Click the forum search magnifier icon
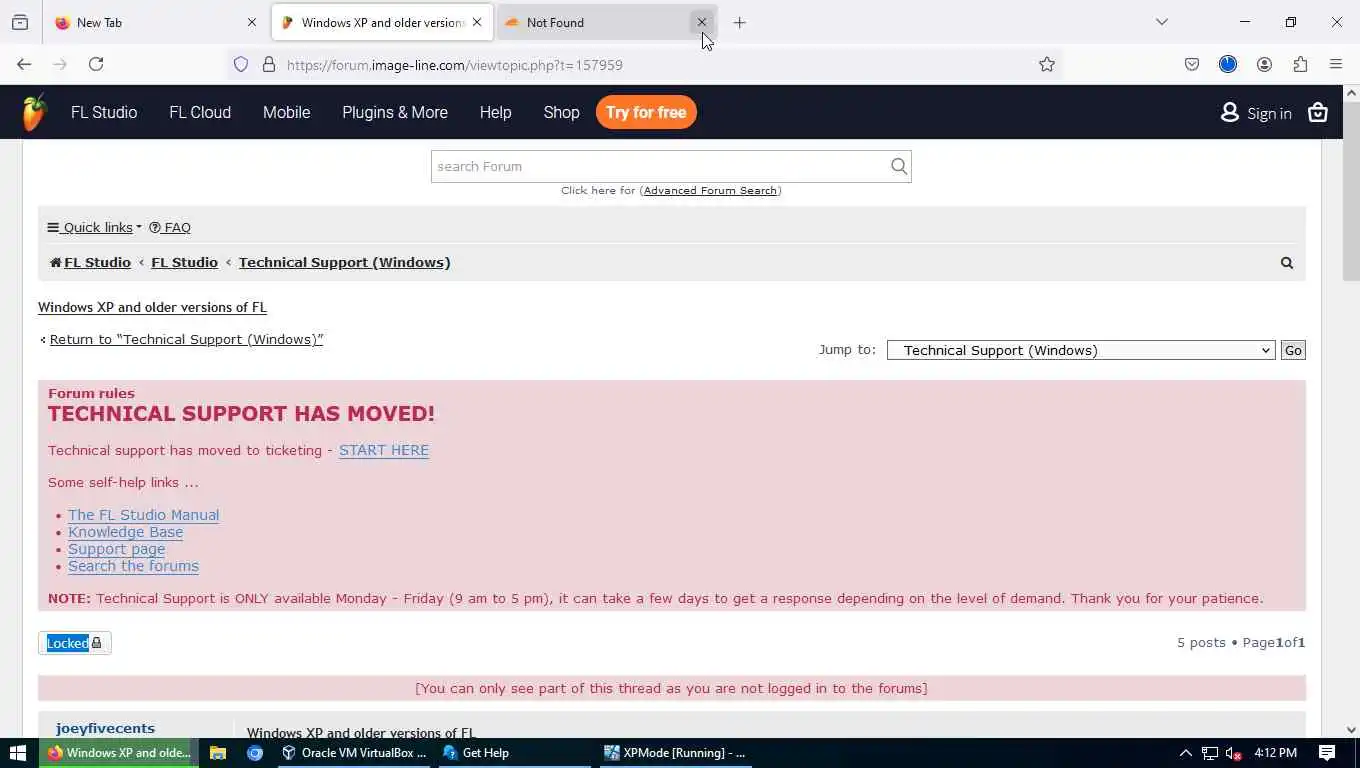 [899, 167]
